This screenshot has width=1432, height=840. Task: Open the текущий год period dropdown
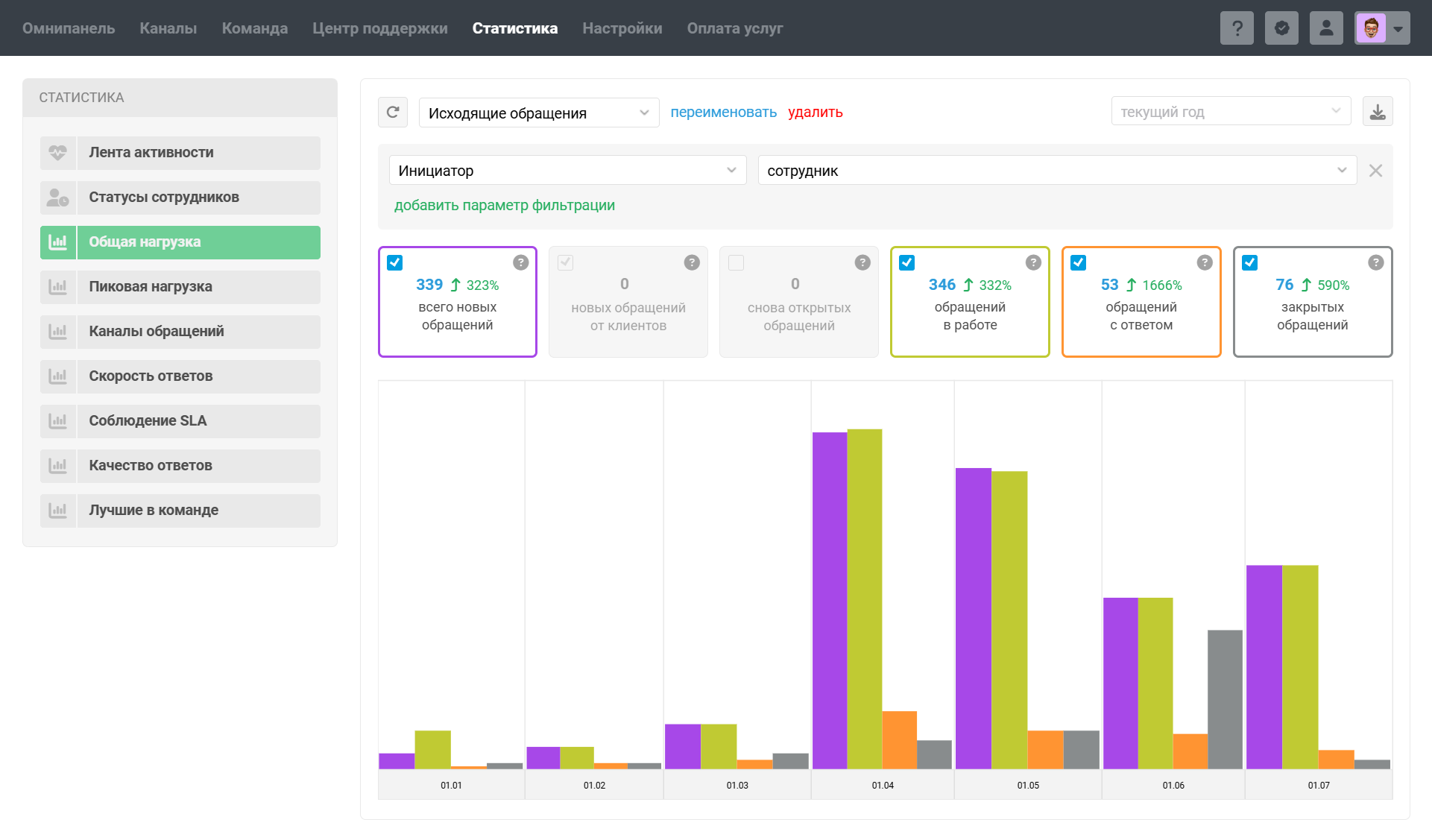(x=1230, y=112)
